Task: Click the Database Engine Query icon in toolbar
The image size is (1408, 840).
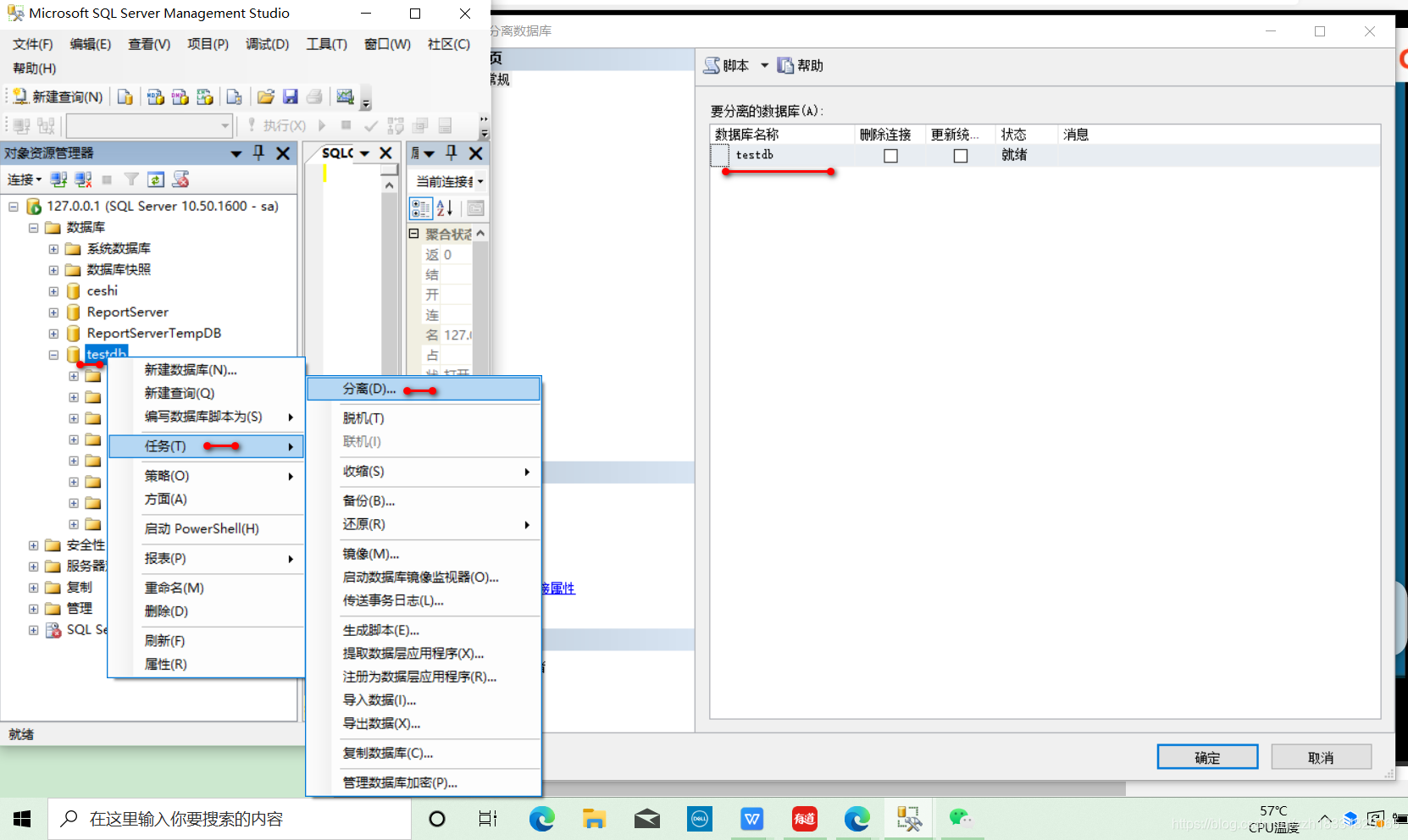Action: [x=125, y=97]
